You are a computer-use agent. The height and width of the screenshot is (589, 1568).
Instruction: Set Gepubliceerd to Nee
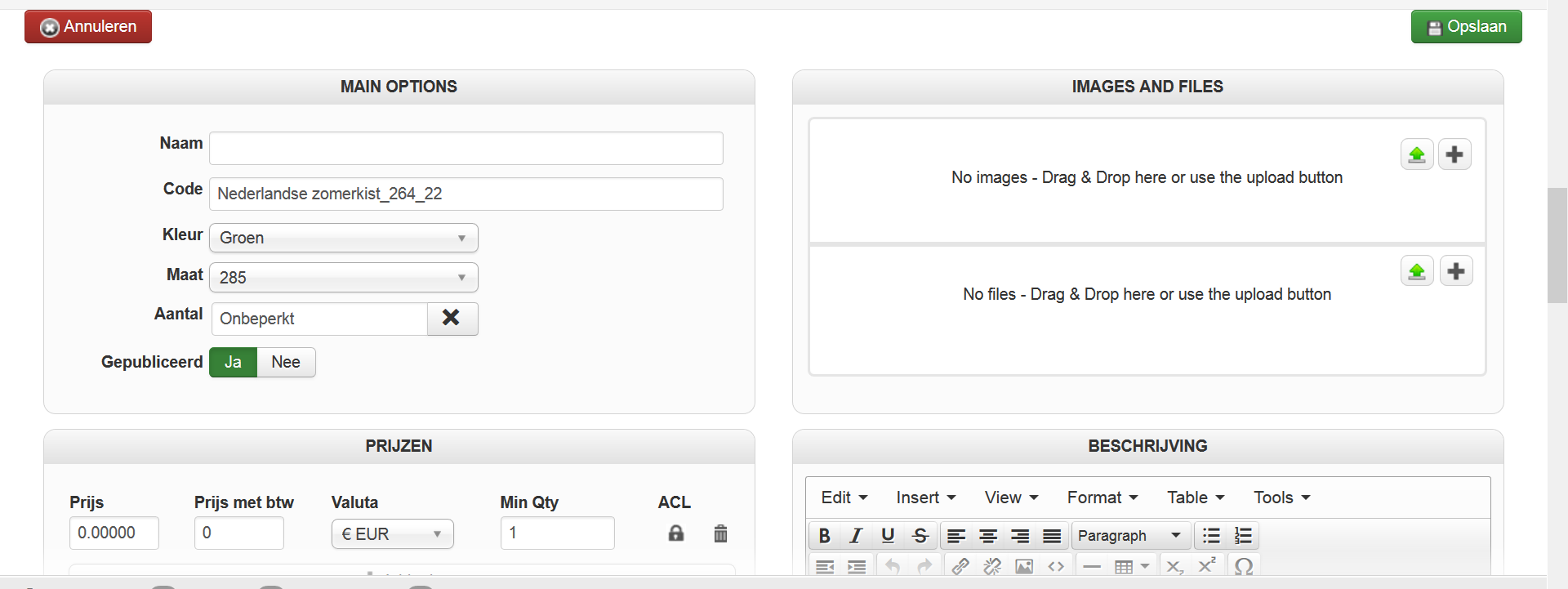coord(286,363)
